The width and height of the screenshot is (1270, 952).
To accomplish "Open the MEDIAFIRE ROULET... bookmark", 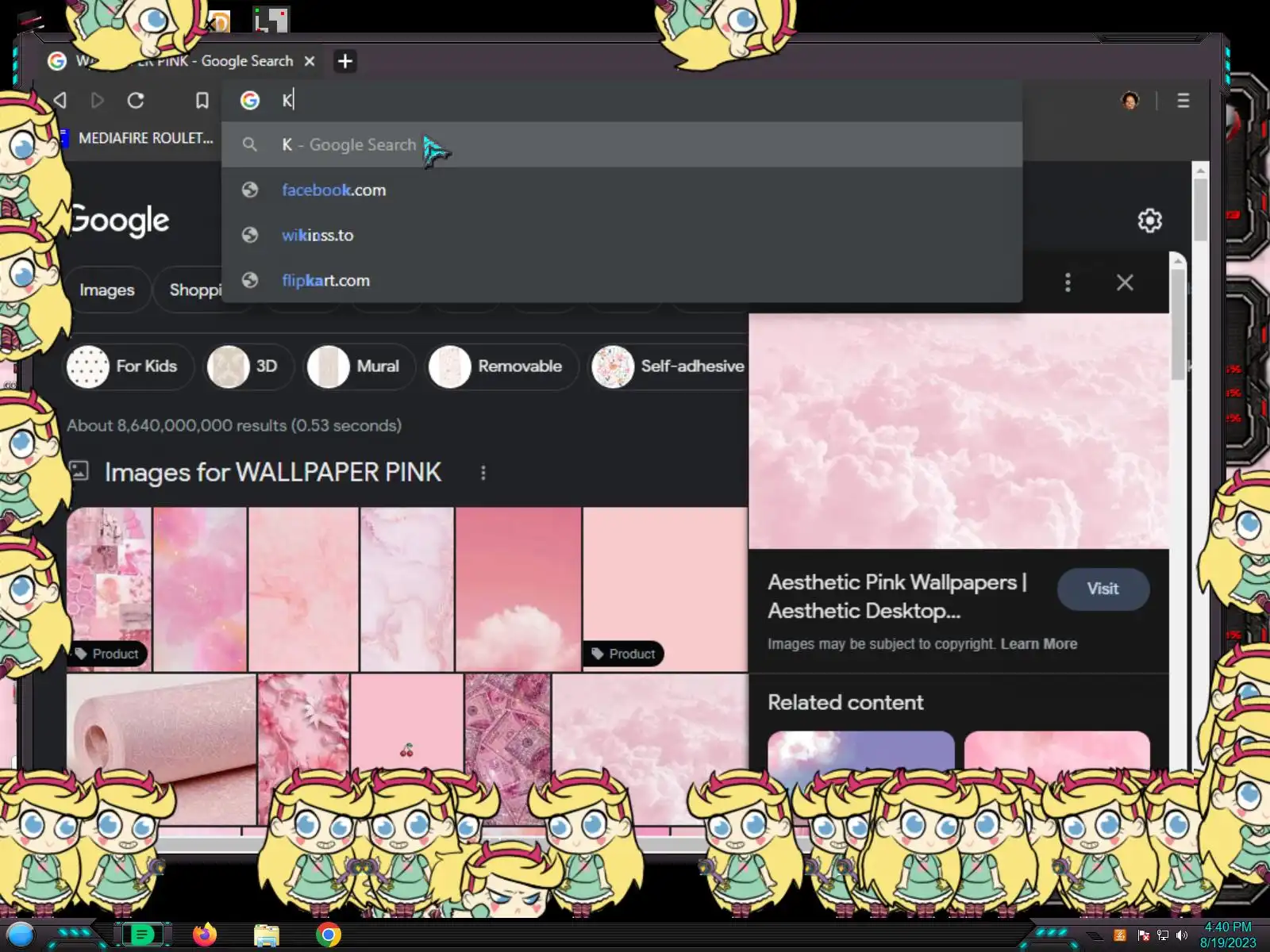I will [138, 138].
